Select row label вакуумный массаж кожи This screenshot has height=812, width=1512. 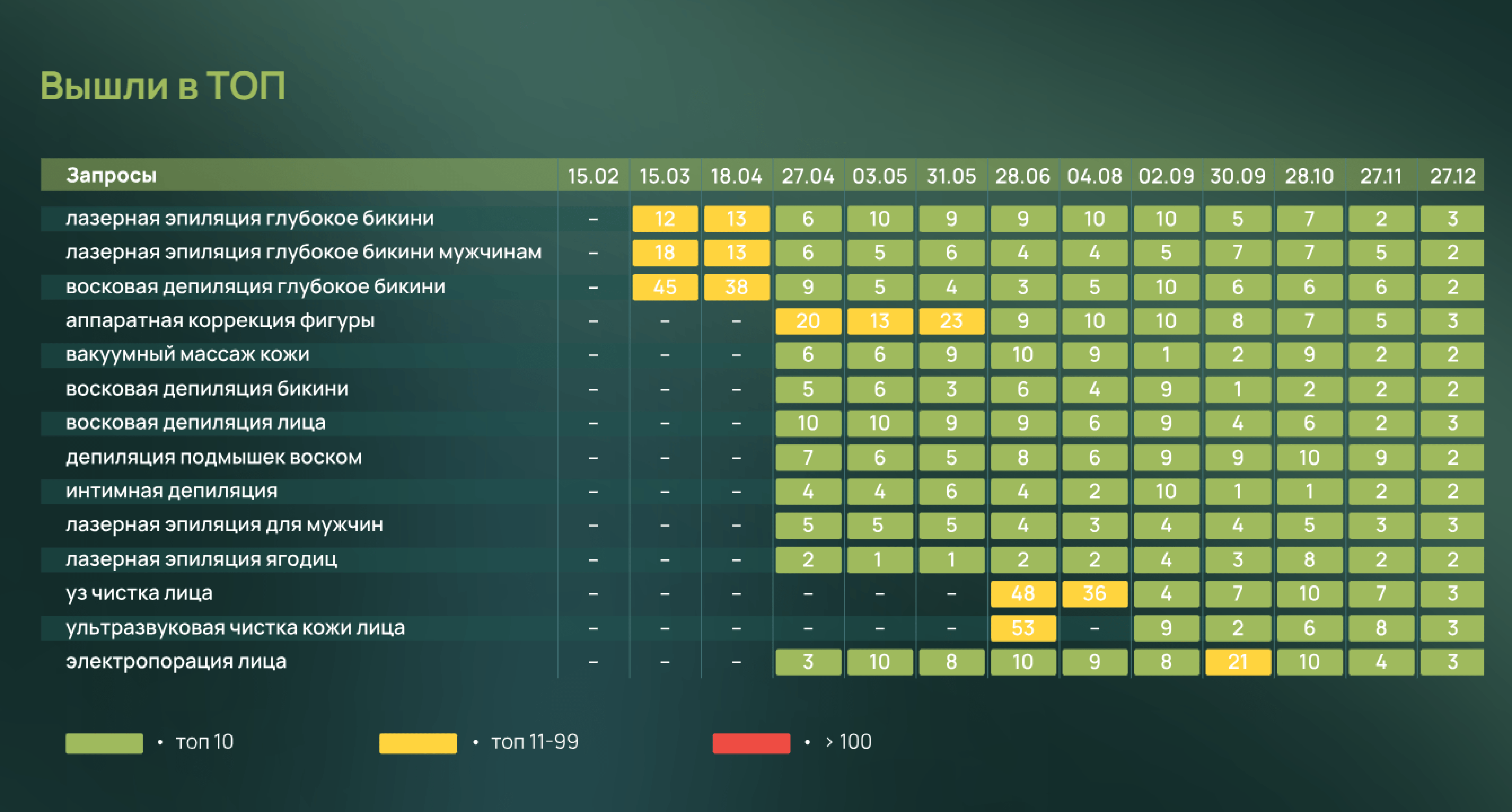pyautogui.click(x=187, y=354)
